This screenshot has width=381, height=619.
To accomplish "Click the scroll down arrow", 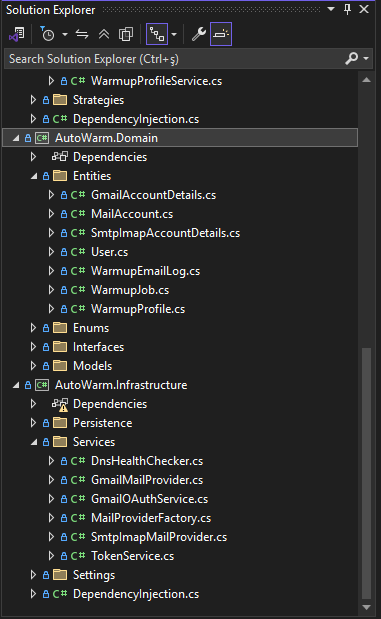I will (366, 607).
